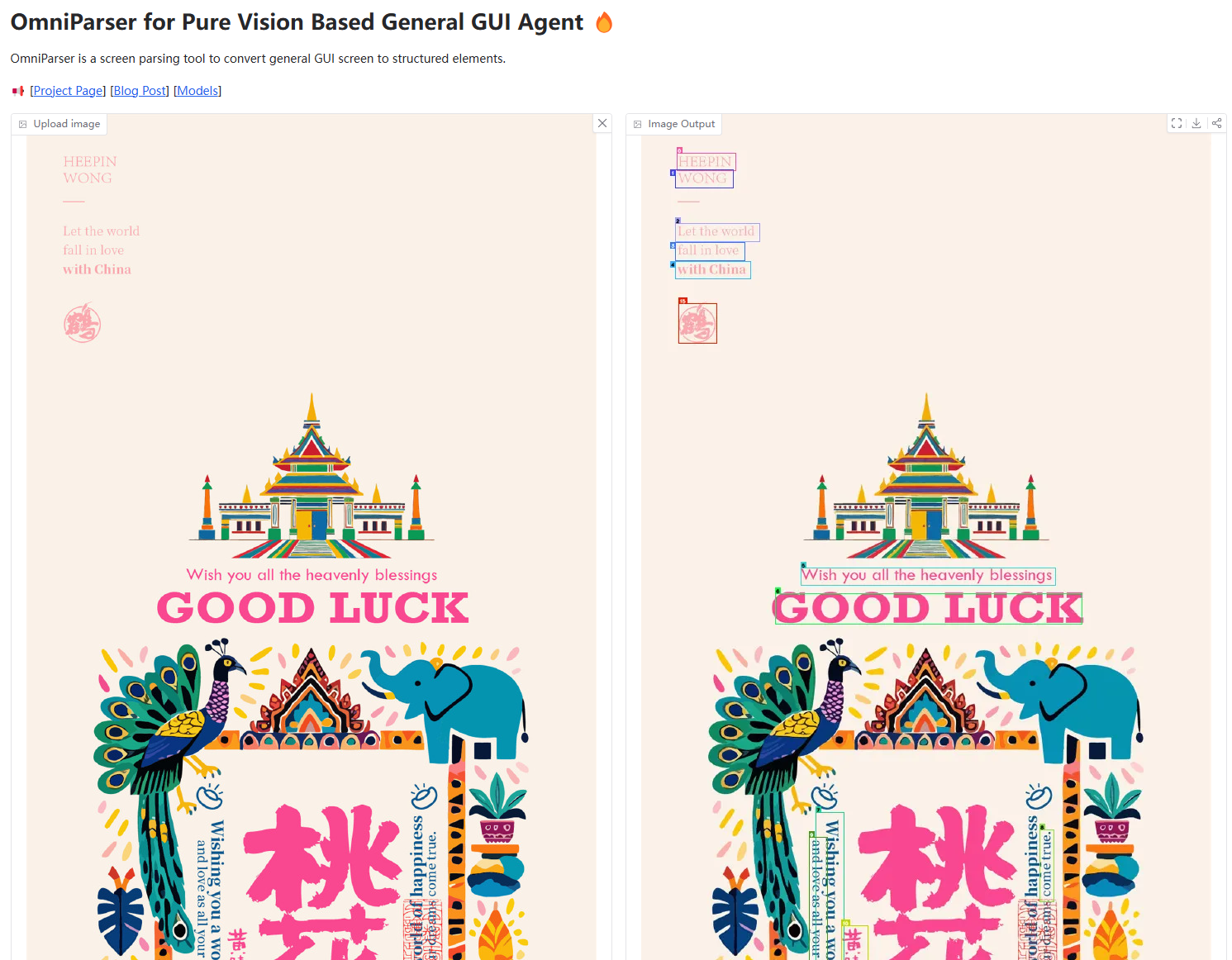Select the Upload image panel label

67,124
